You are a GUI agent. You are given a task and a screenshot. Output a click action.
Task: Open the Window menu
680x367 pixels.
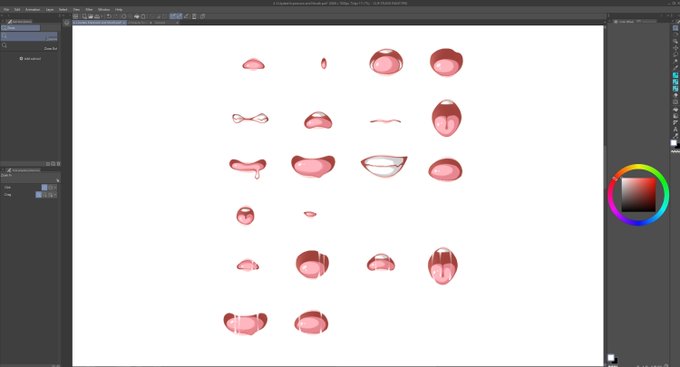pos(104,10)
